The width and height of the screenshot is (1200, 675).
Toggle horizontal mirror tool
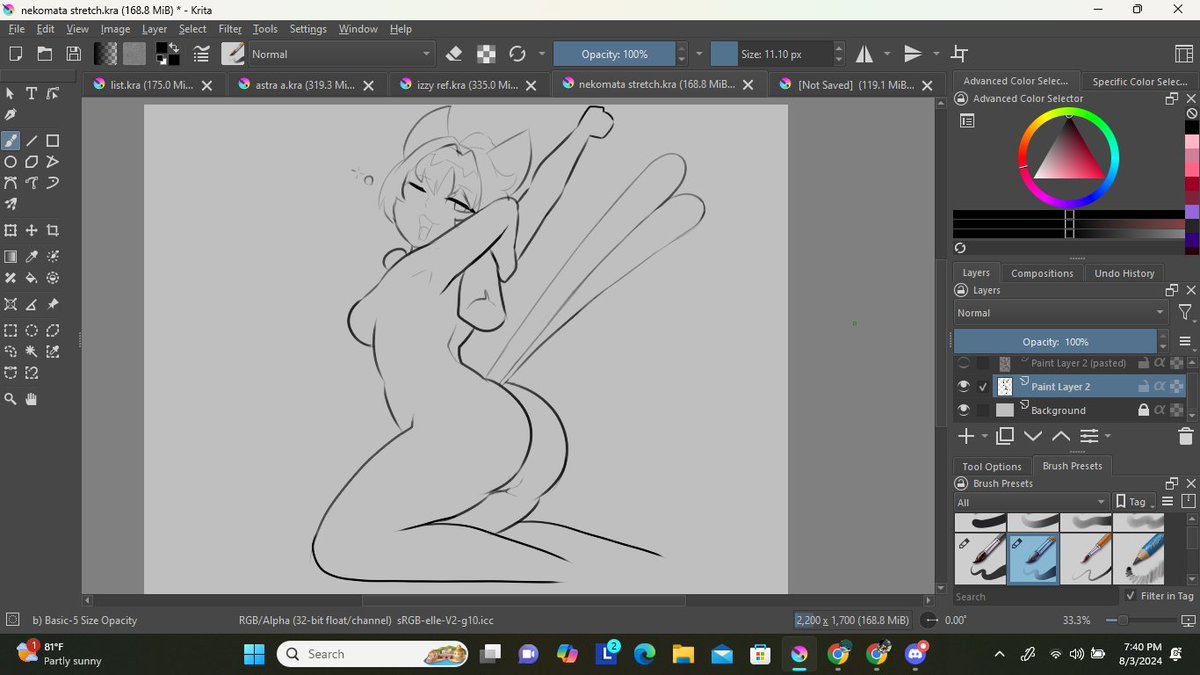pos(864,54)
